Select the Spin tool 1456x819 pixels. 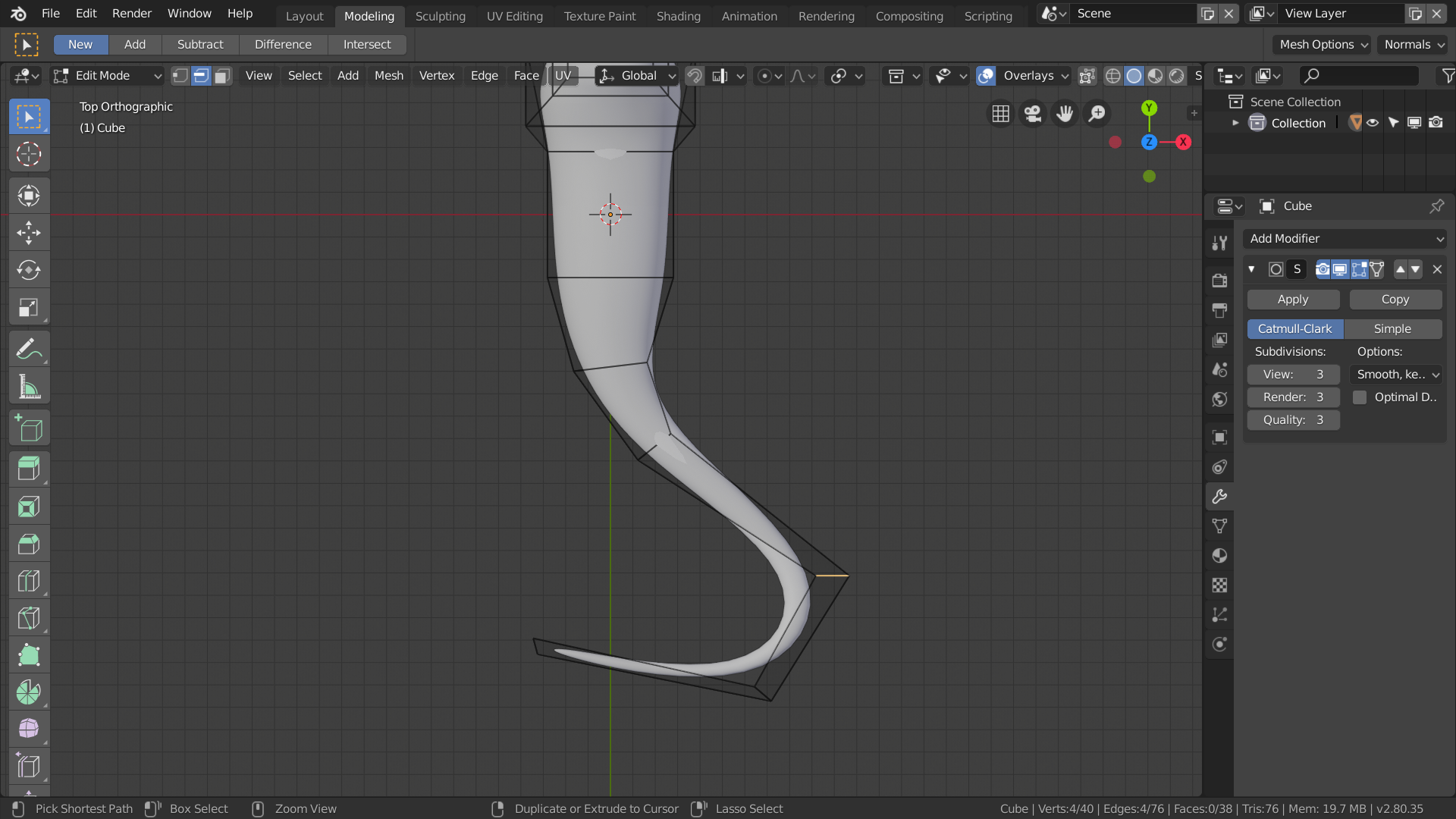29,692
